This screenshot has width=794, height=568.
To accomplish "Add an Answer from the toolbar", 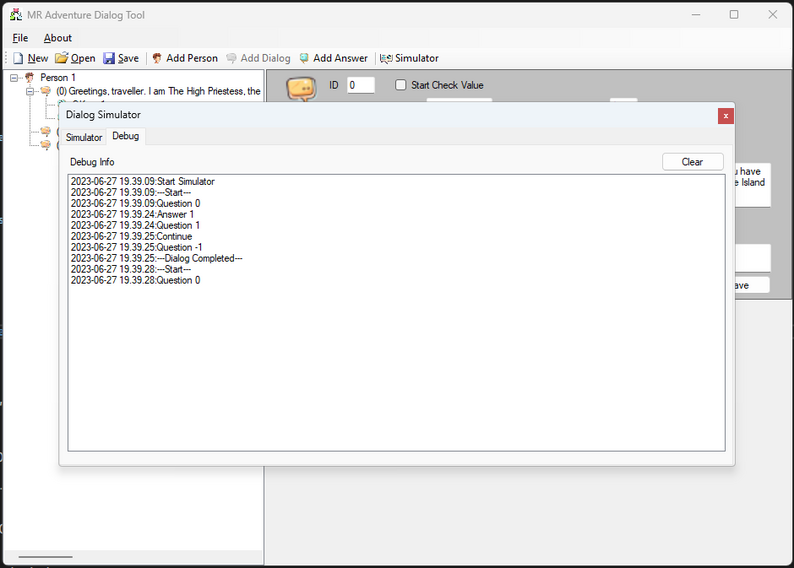I will pos(333,58).
